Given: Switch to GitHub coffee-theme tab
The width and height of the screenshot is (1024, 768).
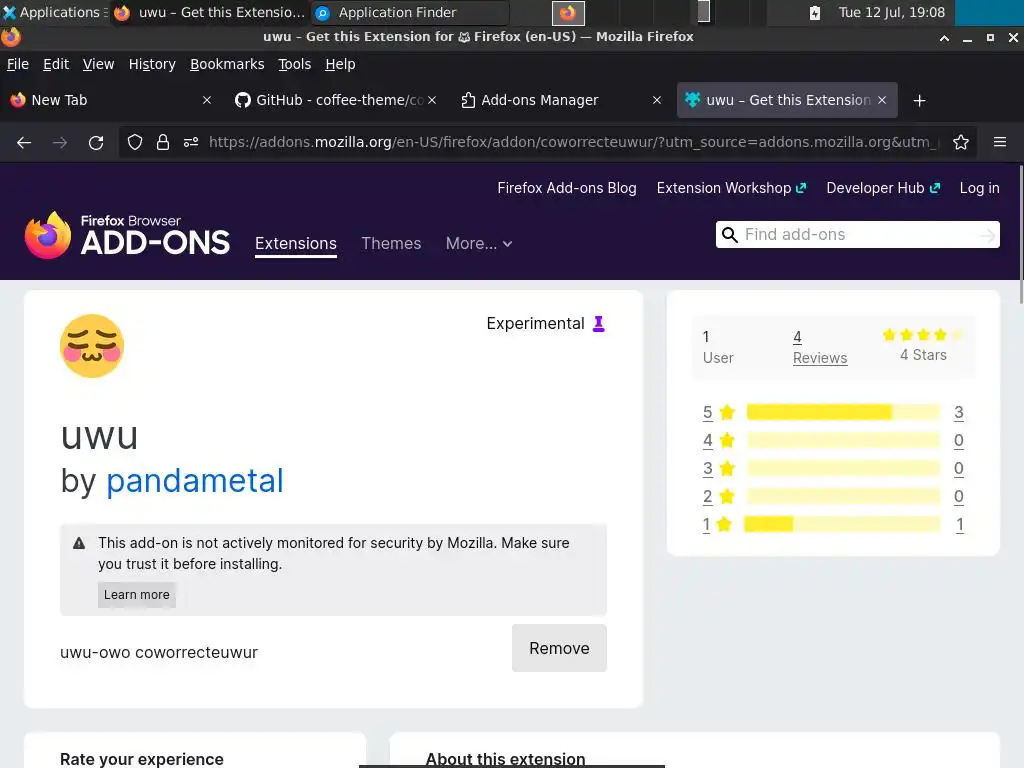Looking at the screenshot, I should (334, 100).
